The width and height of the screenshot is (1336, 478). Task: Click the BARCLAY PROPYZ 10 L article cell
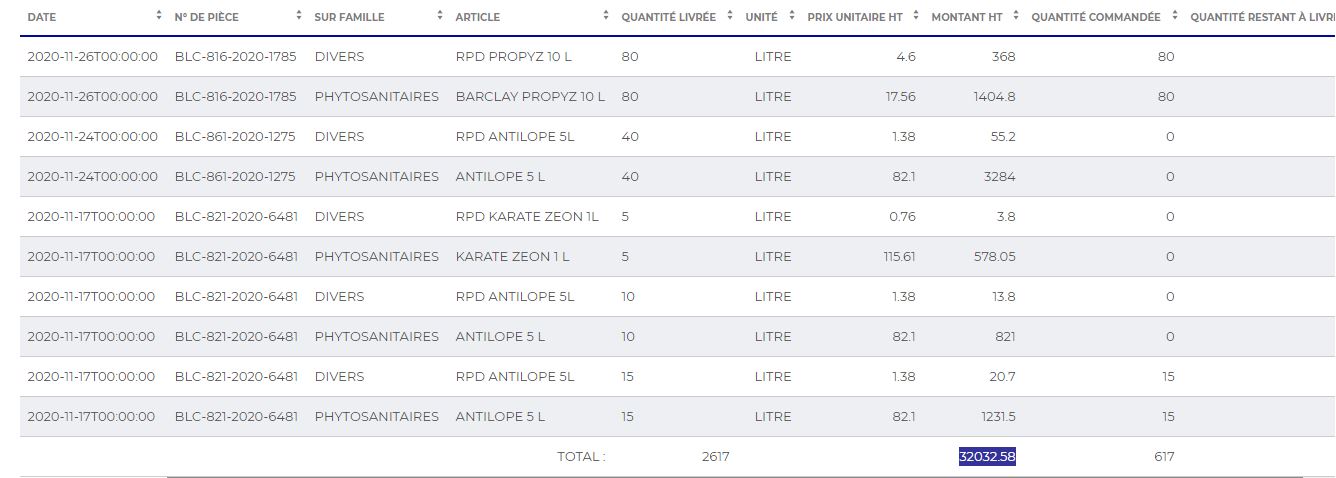click(x=530, y=97)
